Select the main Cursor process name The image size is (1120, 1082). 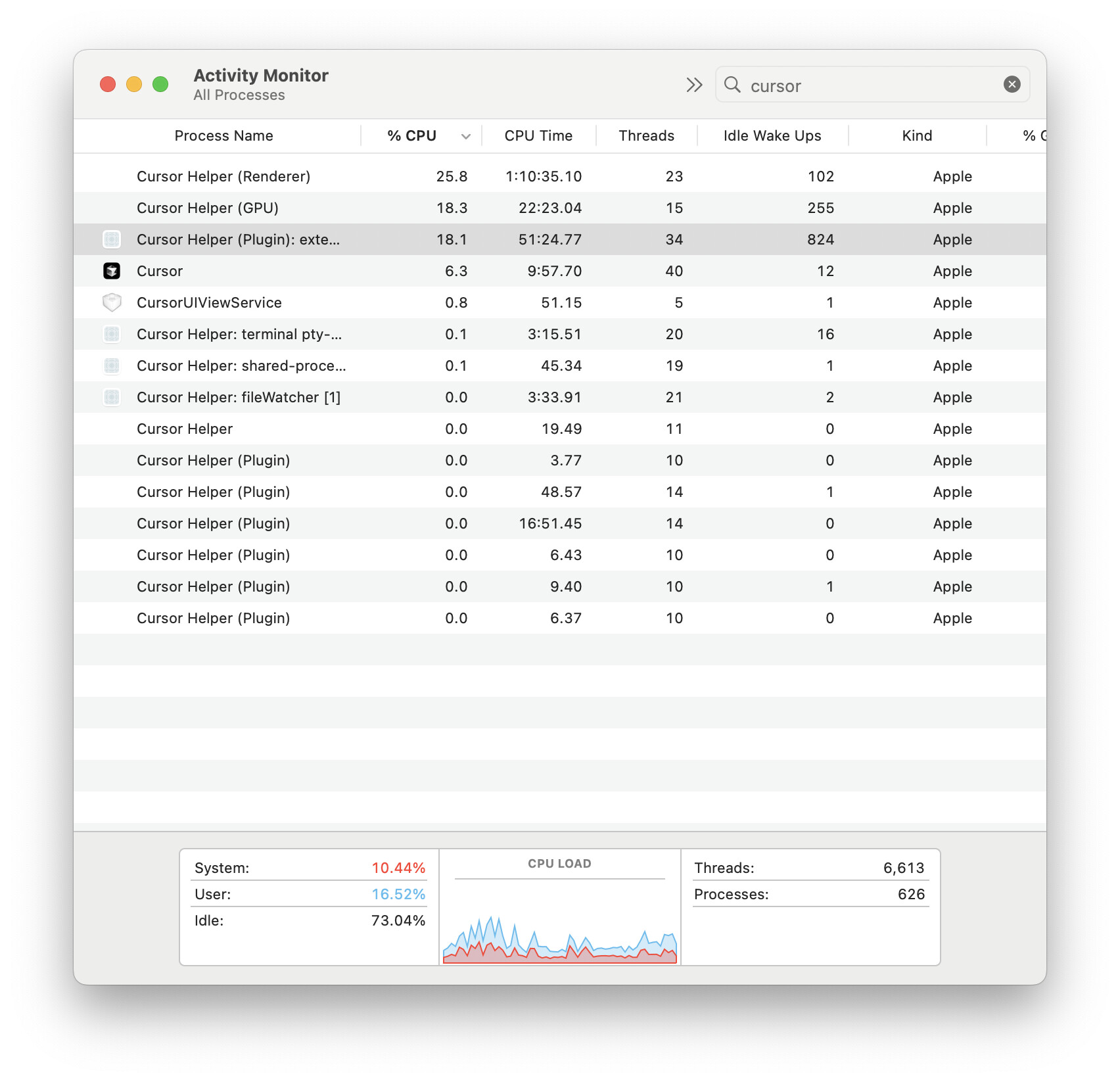[x=160, y=271]
